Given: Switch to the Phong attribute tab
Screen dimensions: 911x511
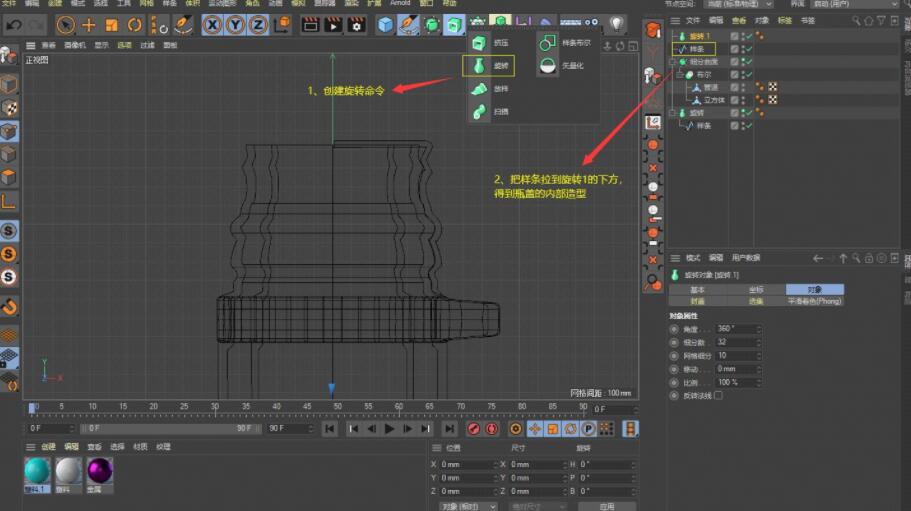Looking at the screenshot, I should coord(815,301).
